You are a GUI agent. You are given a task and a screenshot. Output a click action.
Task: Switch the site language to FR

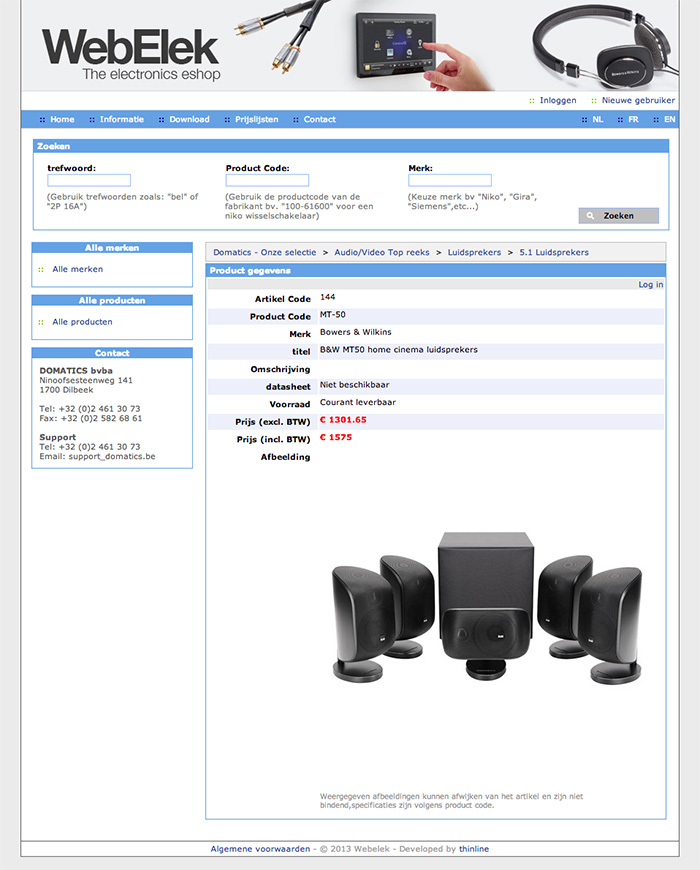[633, 119]
